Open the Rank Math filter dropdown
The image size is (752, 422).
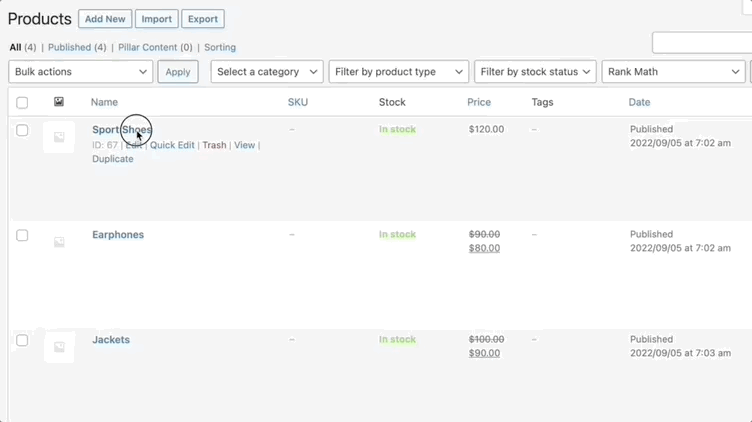coord(674,71)
